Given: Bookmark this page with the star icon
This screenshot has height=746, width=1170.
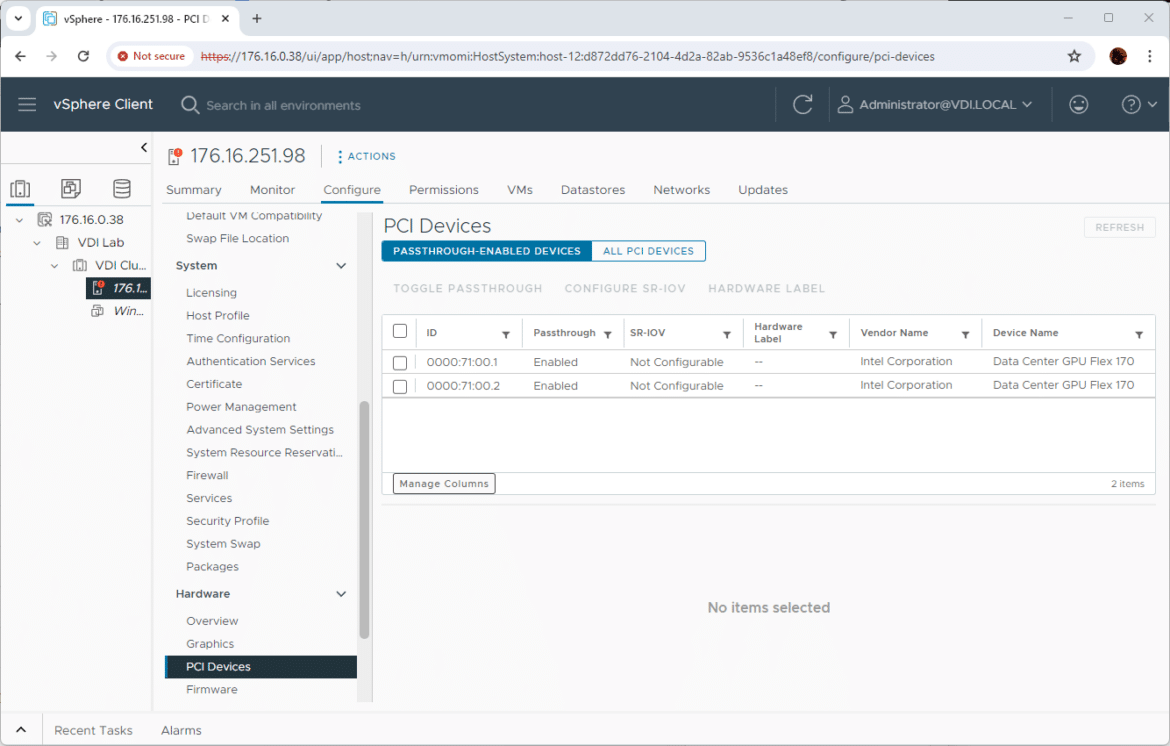Looking at the screenshot, I should [1074, 56].
